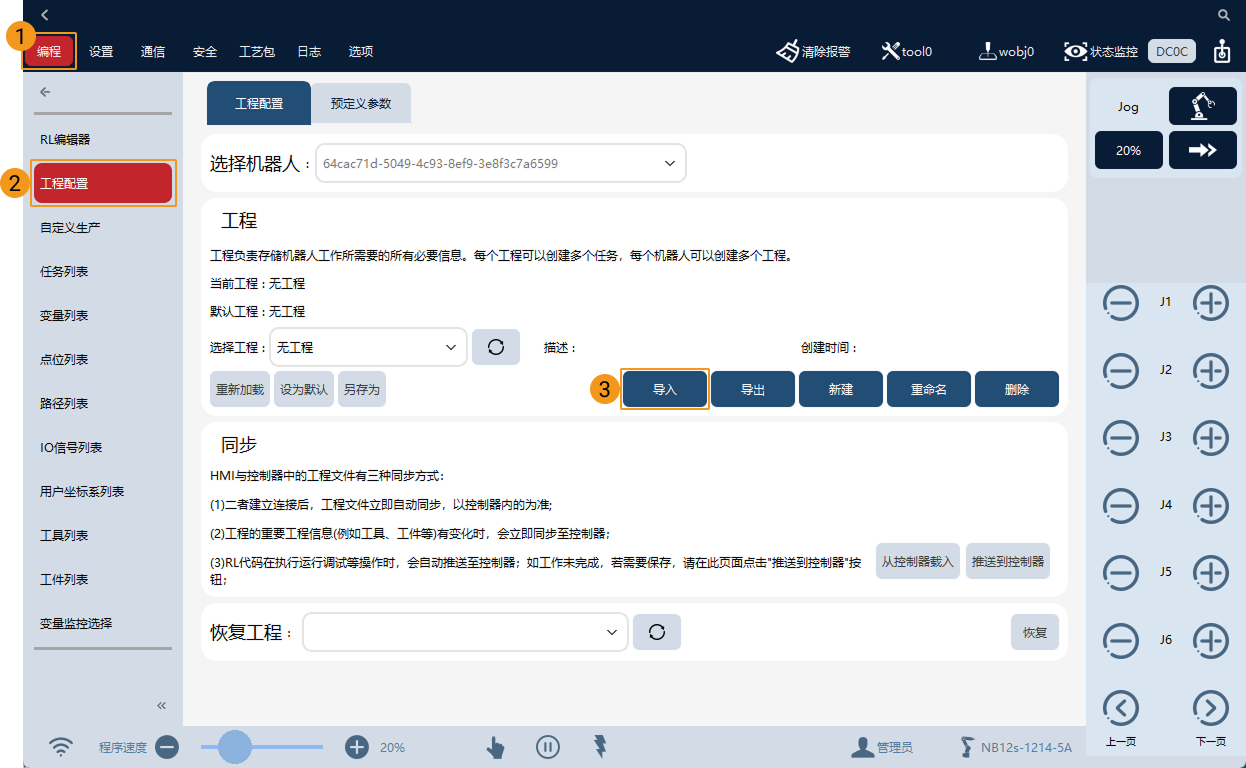Open the 恢复工程 restore dropdown
Image resolution: width=1246 pixels, height=768 pixels.
pyautogui.click(x=465, y=632)
